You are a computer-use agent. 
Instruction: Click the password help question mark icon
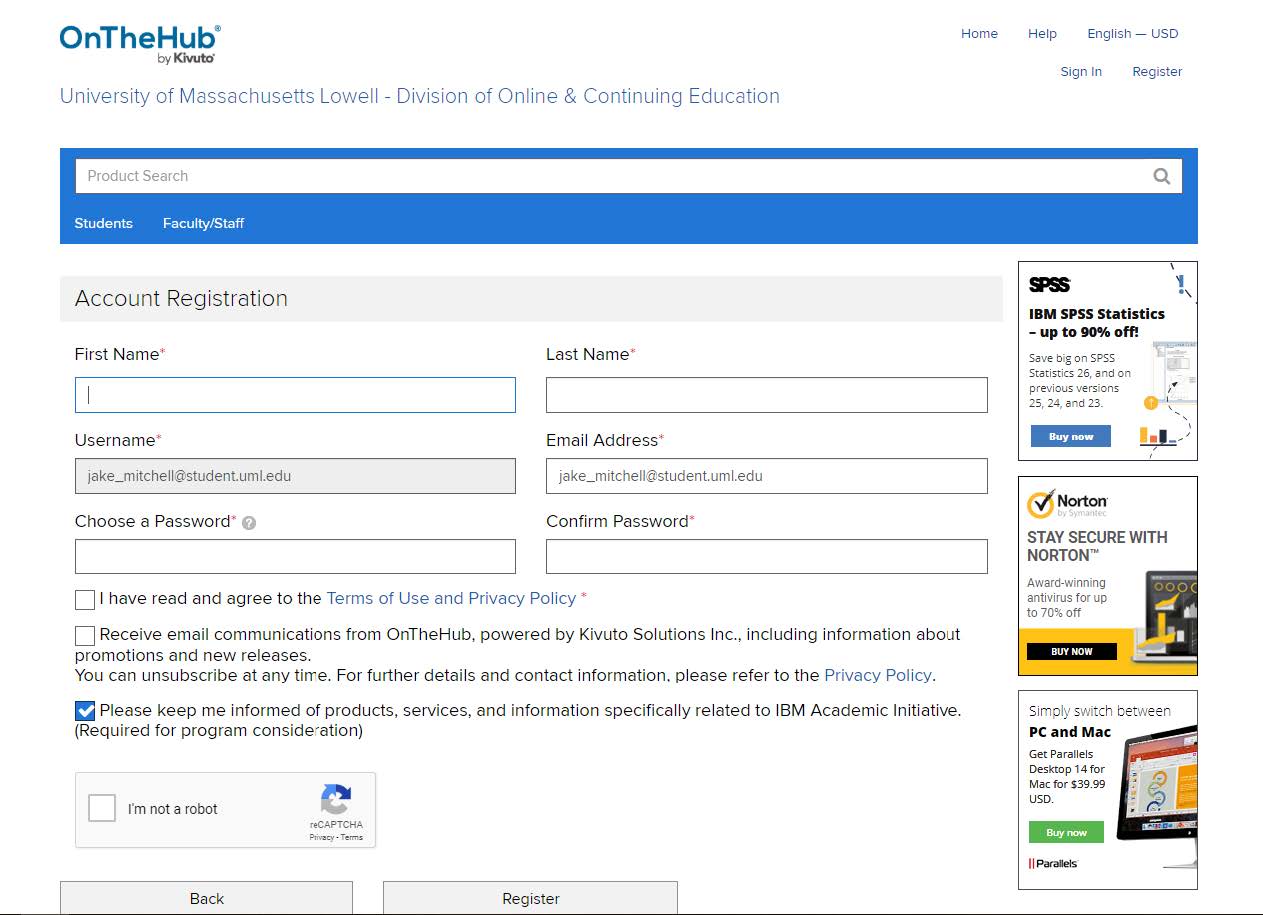[x=249, y=523]
